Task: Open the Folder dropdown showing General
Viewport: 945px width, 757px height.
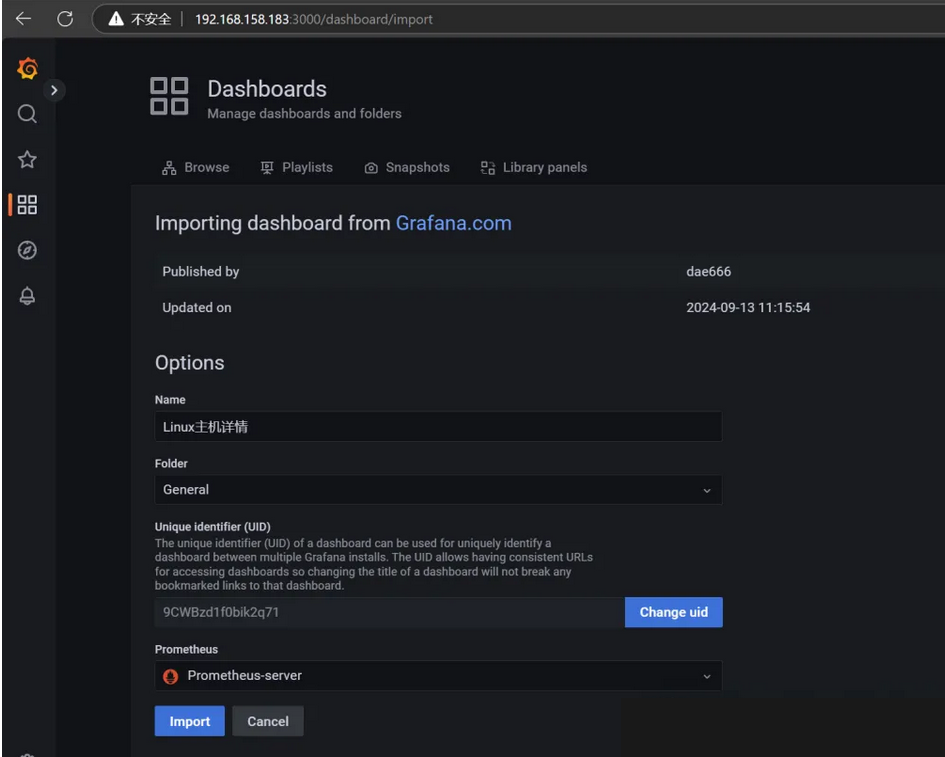Action: point(438,490)
